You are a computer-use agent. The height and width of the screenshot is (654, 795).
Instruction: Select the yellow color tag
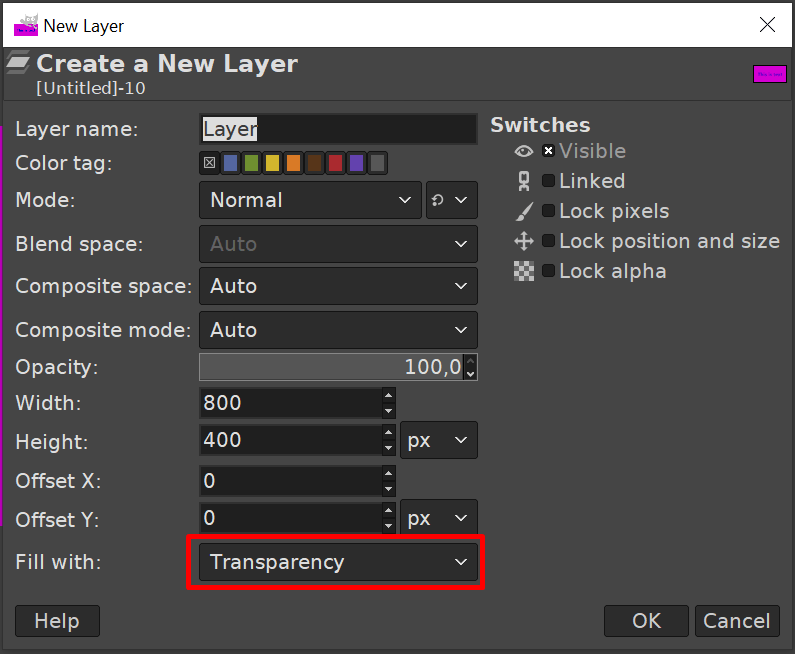(272, 163)
